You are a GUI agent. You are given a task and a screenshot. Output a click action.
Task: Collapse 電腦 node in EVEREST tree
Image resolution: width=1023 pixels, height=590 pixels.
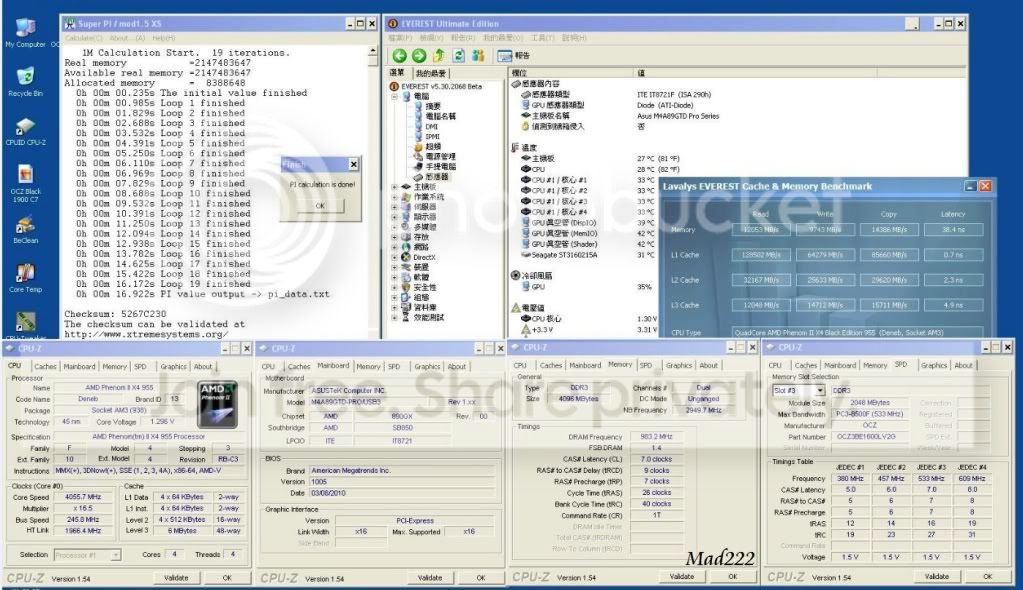(x=395, y=97)
